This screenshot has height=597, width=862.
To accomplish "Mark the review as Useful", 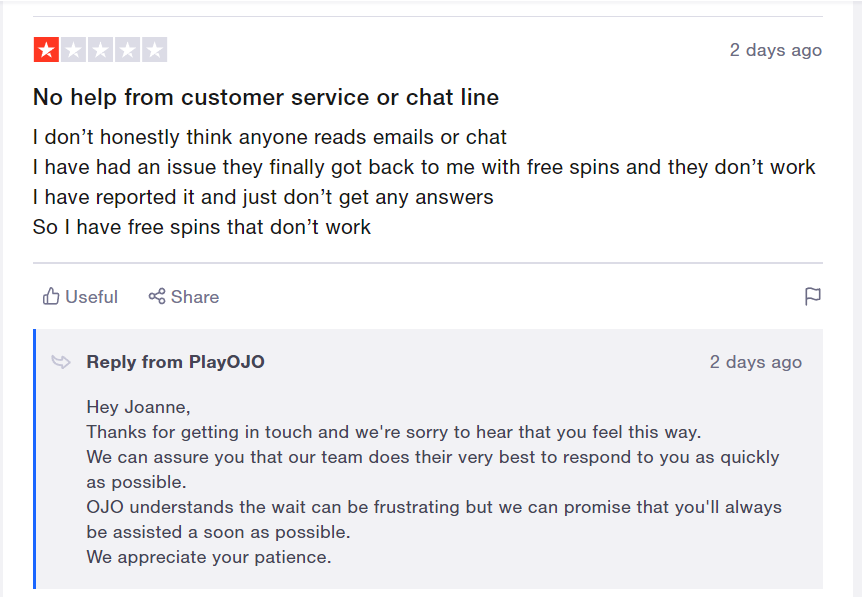I will pyautogui.click(x=91, y=297).
